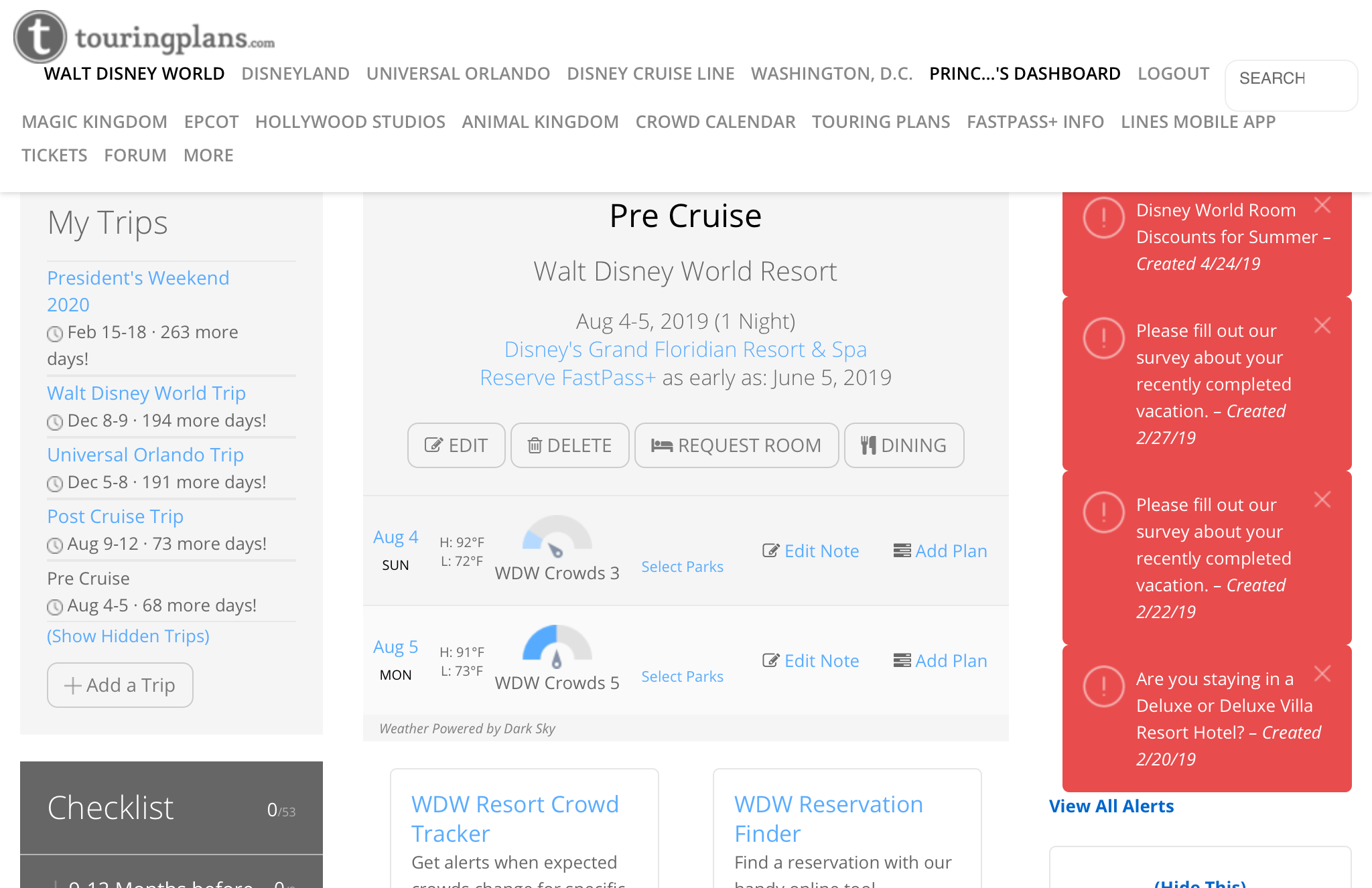Viewport: 1372px width, 888px height.
Task: Click the Reserve FastPass+ link
Action: tap(567, 378)
